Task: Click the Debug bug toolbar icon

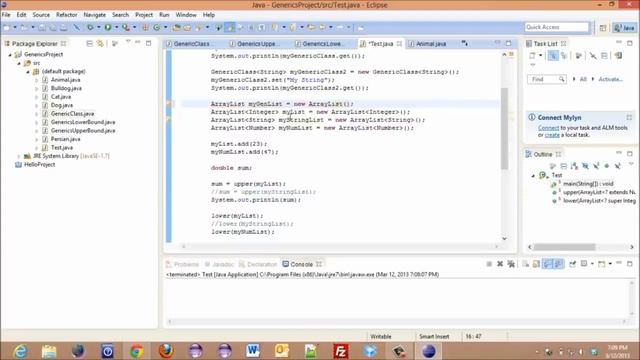Action: (x=90, y=27)
